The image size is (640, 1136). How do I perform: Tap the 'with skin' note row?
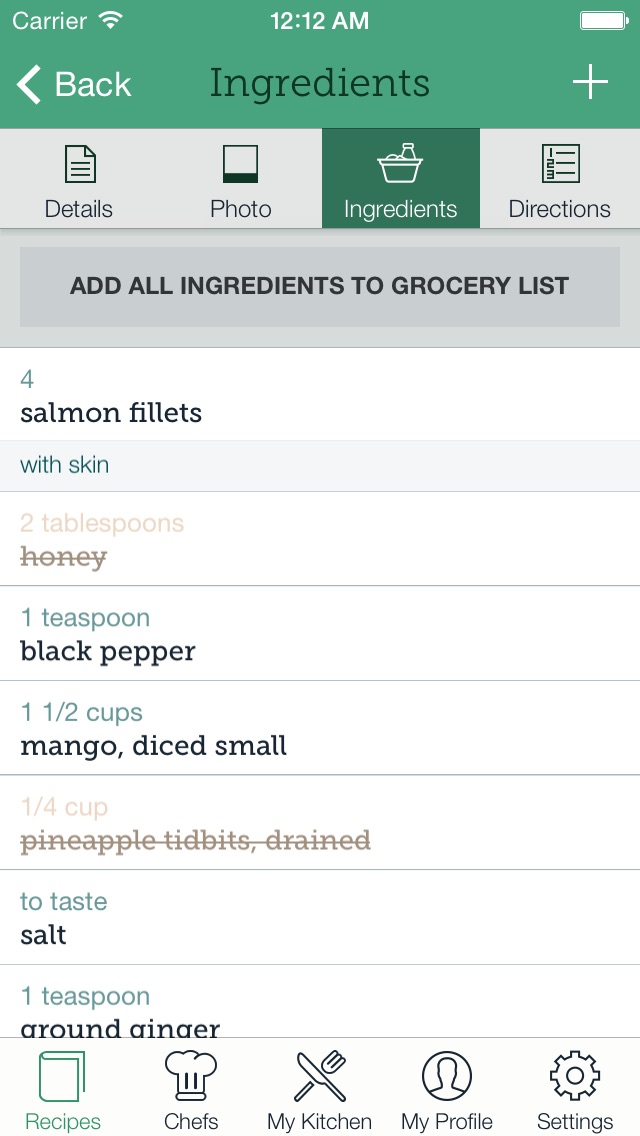pyautogui.click(x=320, y=465)
